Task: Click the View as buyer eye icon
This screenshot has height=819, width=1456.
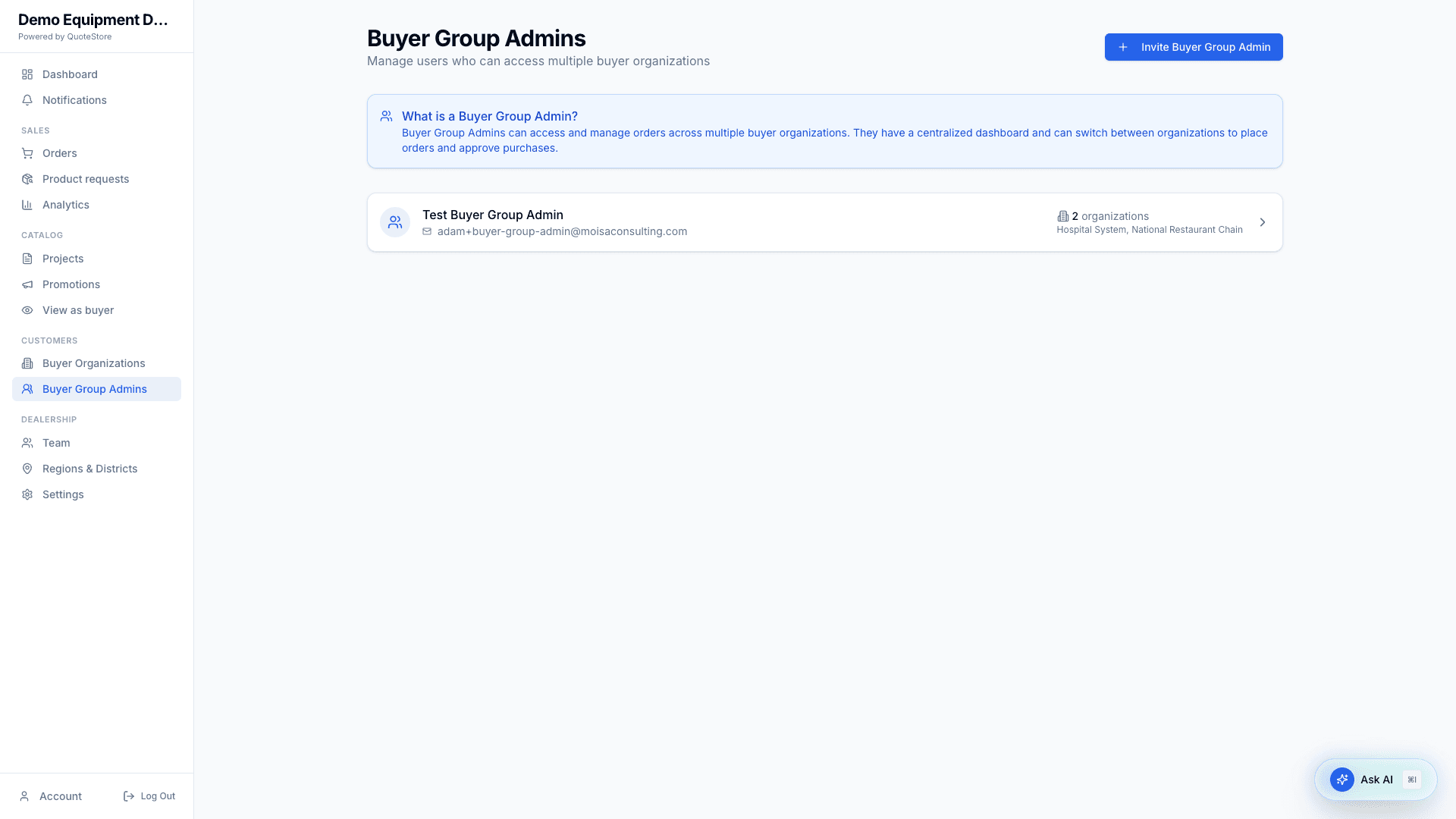Action: [27, 310]
